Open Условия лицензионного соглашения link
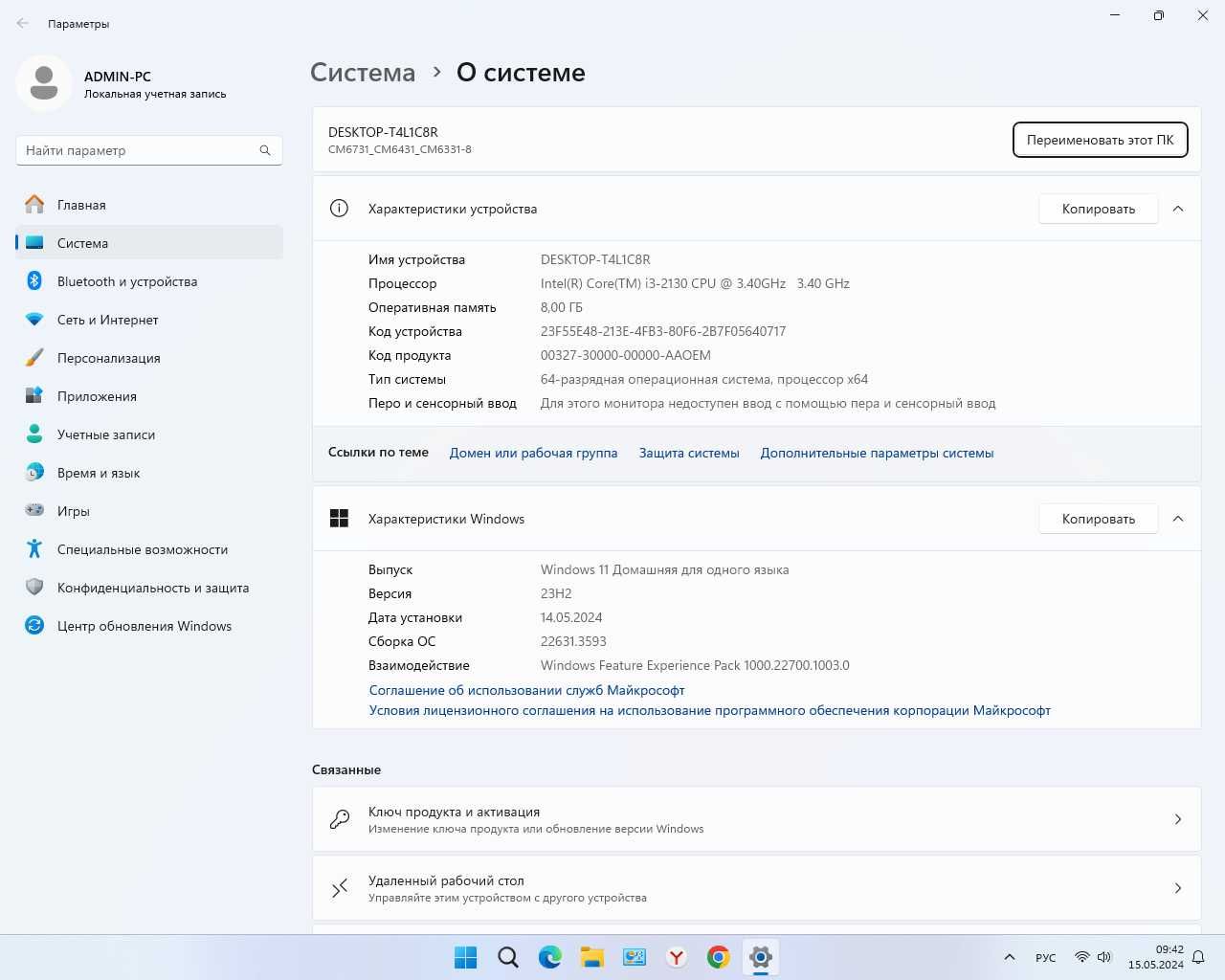This screenshot has height=980, width=1225. (710, 710)
